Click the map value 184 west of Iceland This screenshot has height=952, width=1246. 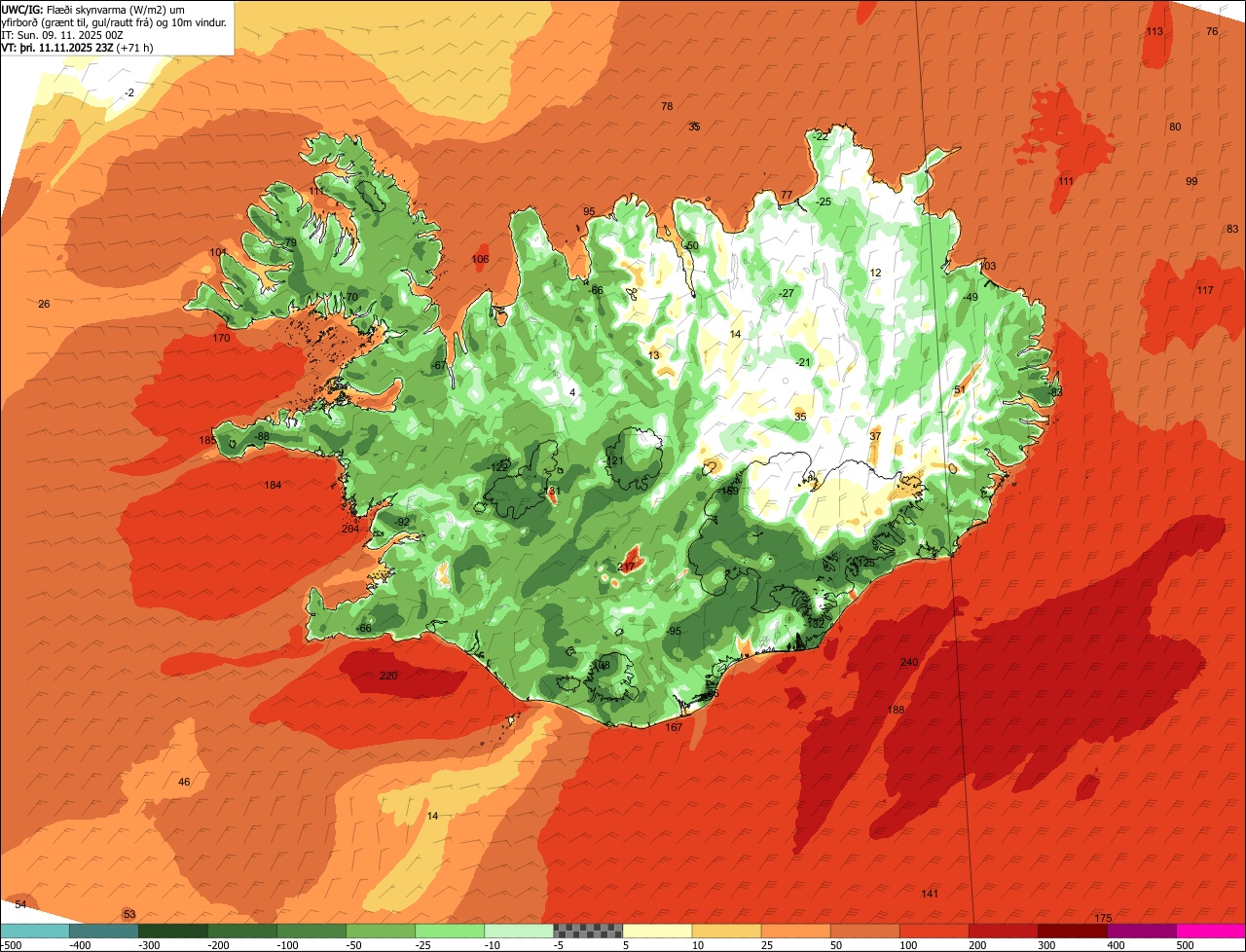tap(273, 485)
